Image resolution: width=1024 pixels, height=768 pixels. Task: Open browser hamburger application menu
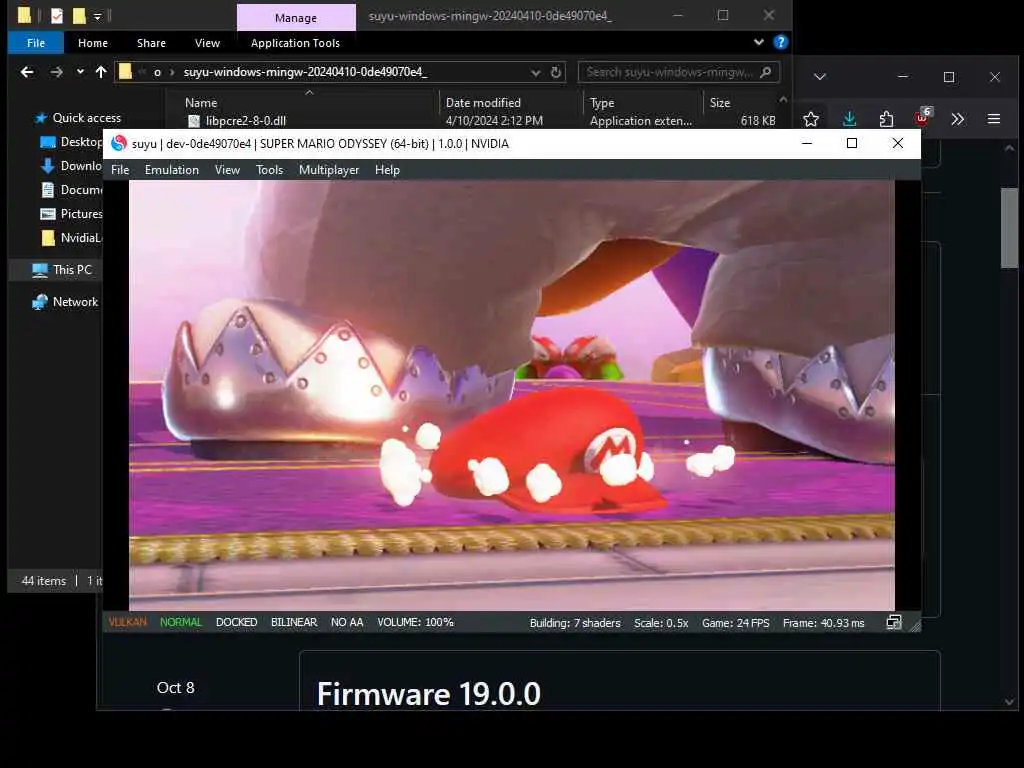pos(994,119)
